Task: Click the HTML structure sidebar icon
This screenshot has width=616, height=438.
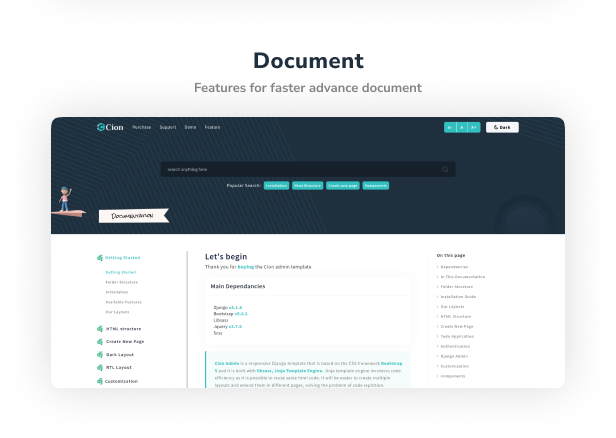Action: [x=100, y=328]
